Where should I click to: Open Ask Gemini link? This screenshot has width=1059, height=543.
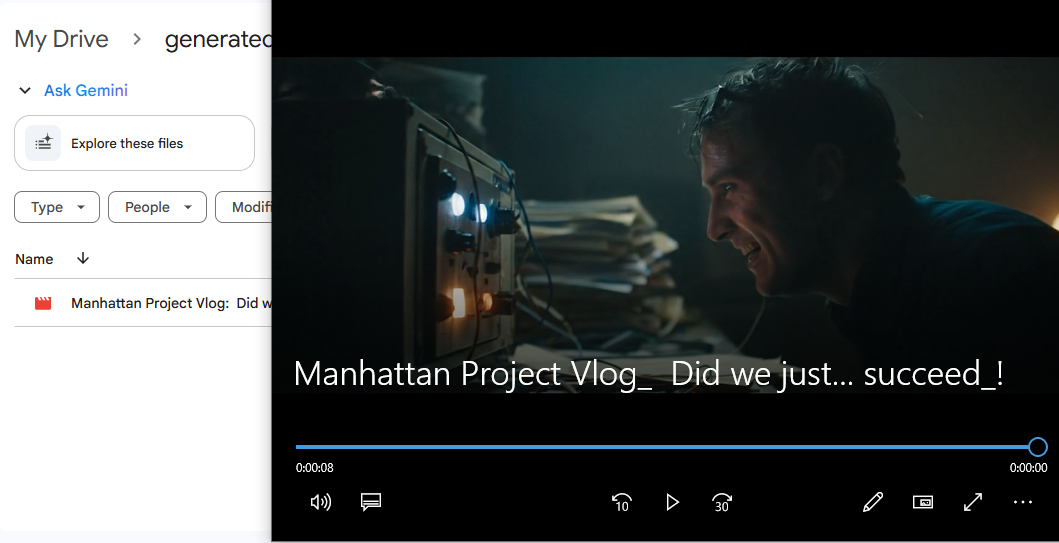point(86,90)
